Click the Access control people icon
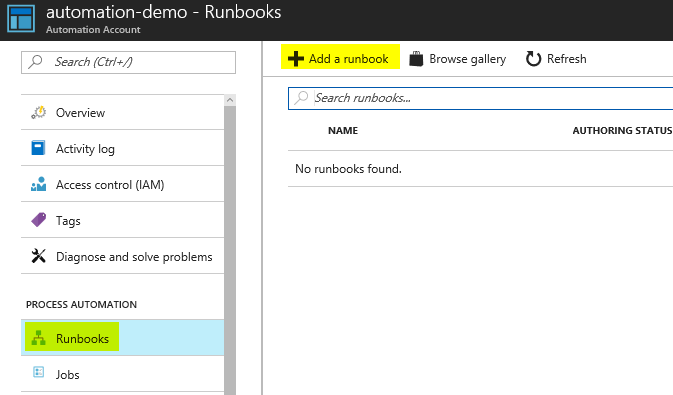This screenshot has height=395, width=673. [x=38, y=184]
